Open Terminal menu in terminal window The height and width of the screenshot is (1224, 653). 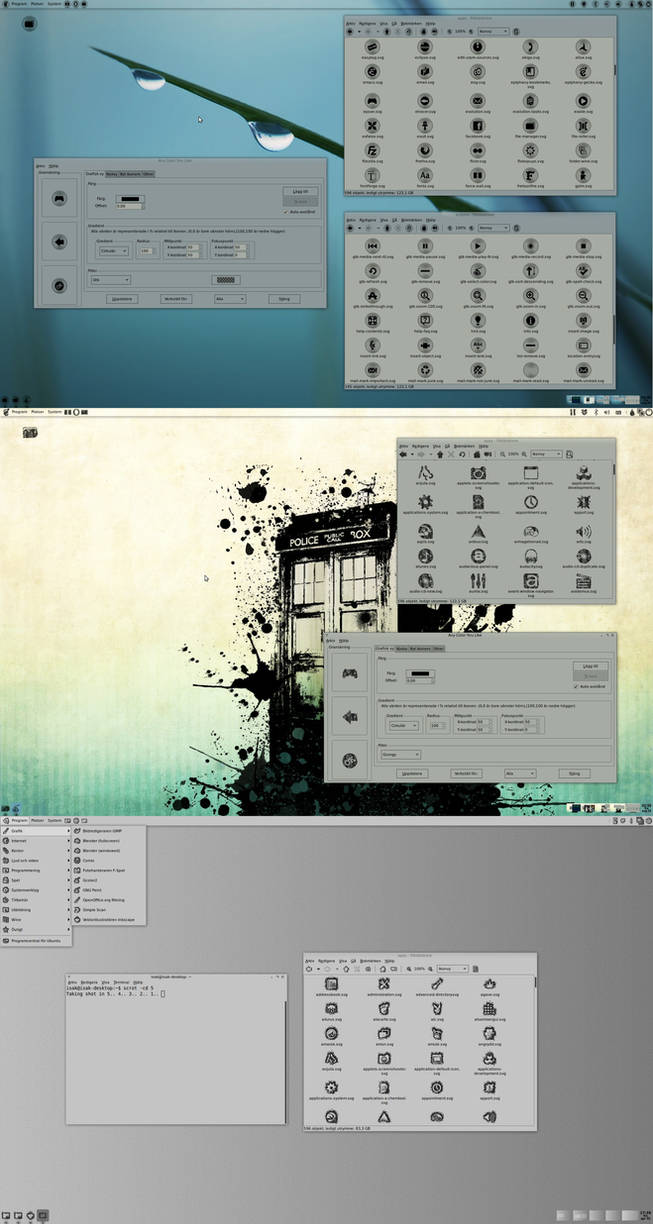(x=121, y=982)
